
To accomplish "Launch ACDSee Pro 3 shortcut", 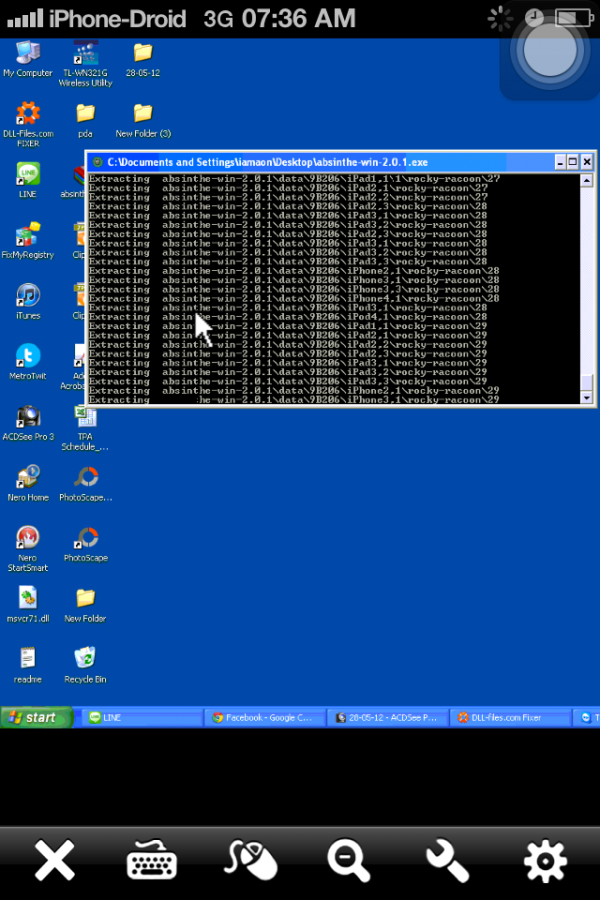I will point(28,423).
